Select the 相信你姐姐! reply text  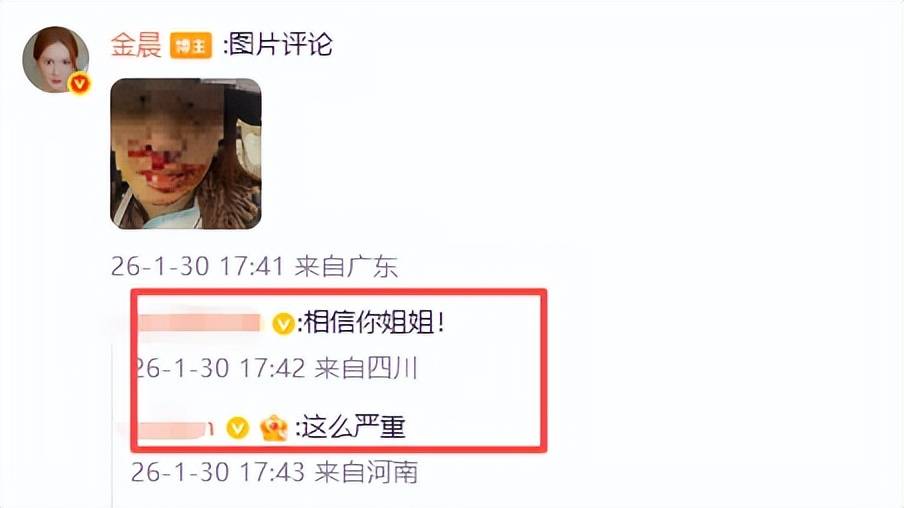[374, 322]
